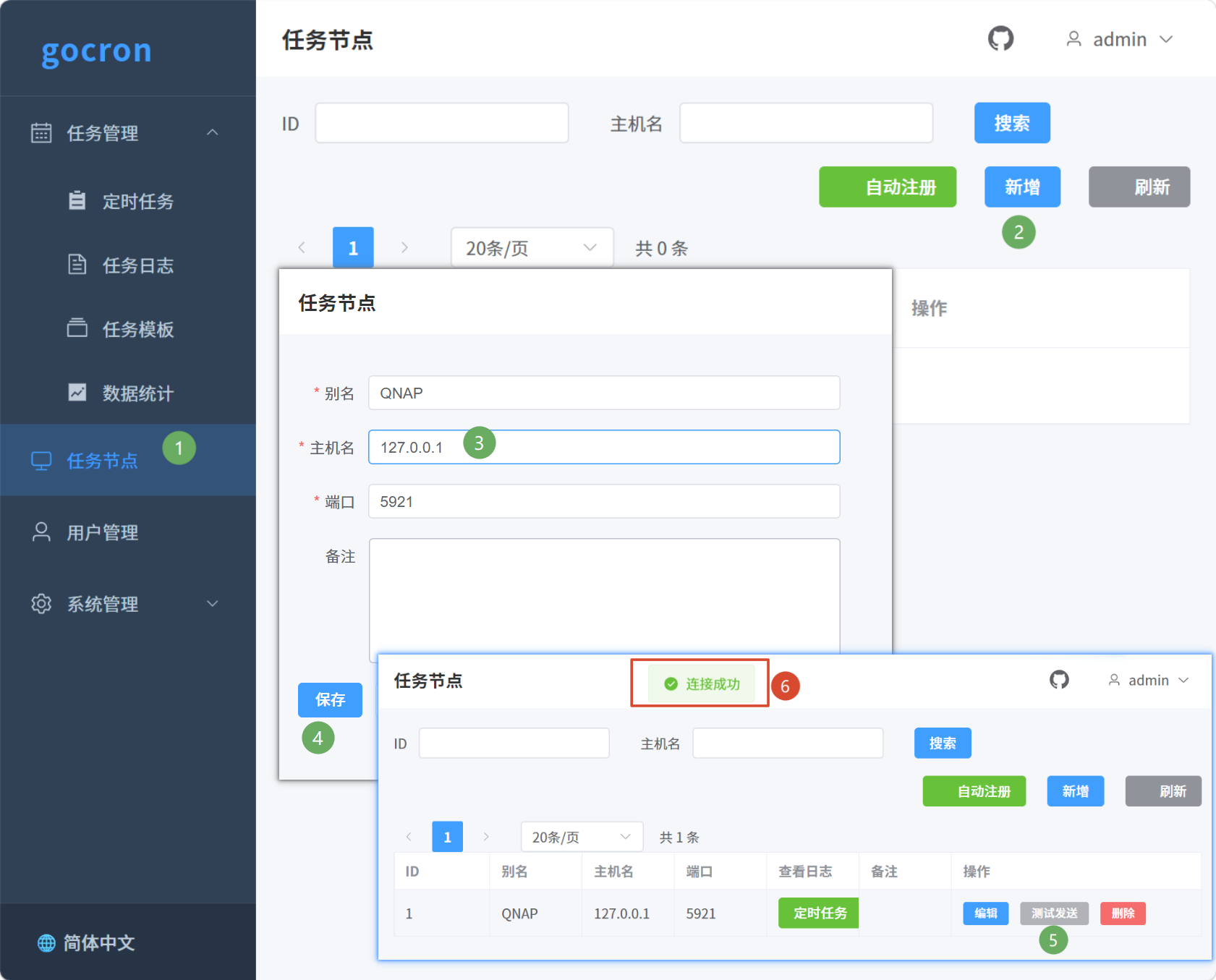
Task: Click the 别名 input containing QNAP
Action: coord(604,393)
